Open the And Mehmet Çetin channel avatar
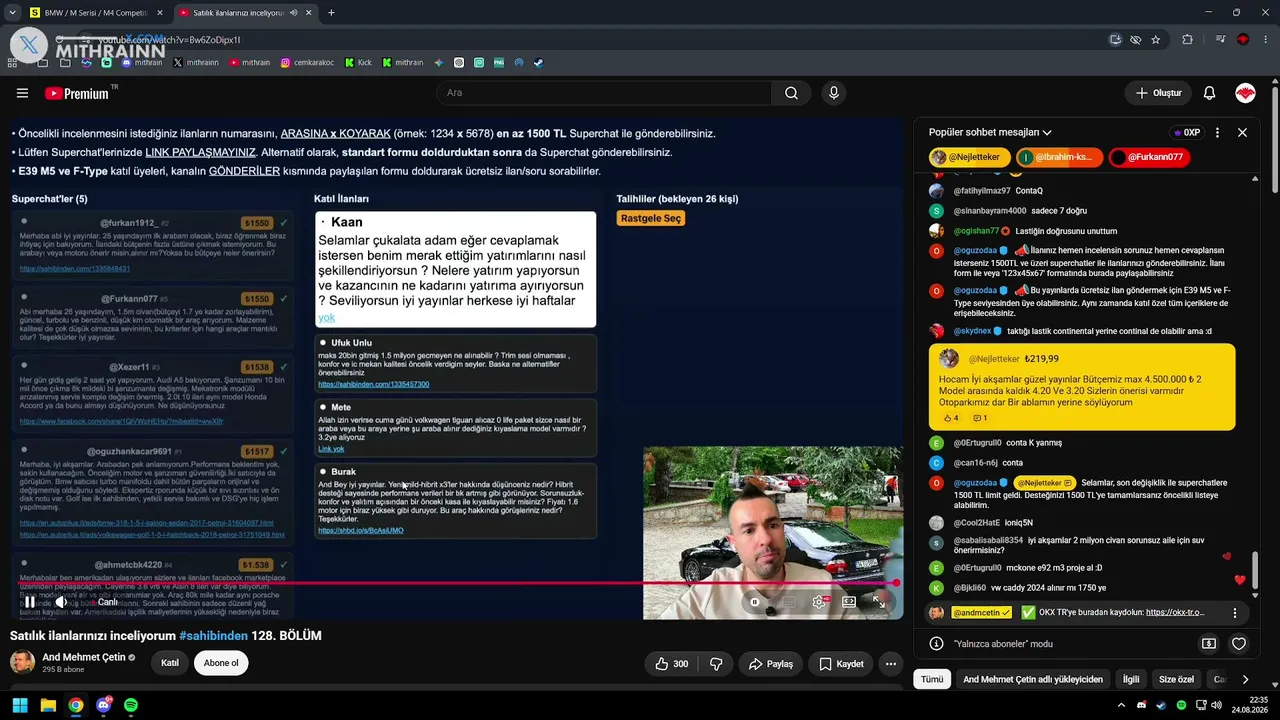Image resolution: width=1280 pixels, height=720 pixels. click(x=22, y=662)
